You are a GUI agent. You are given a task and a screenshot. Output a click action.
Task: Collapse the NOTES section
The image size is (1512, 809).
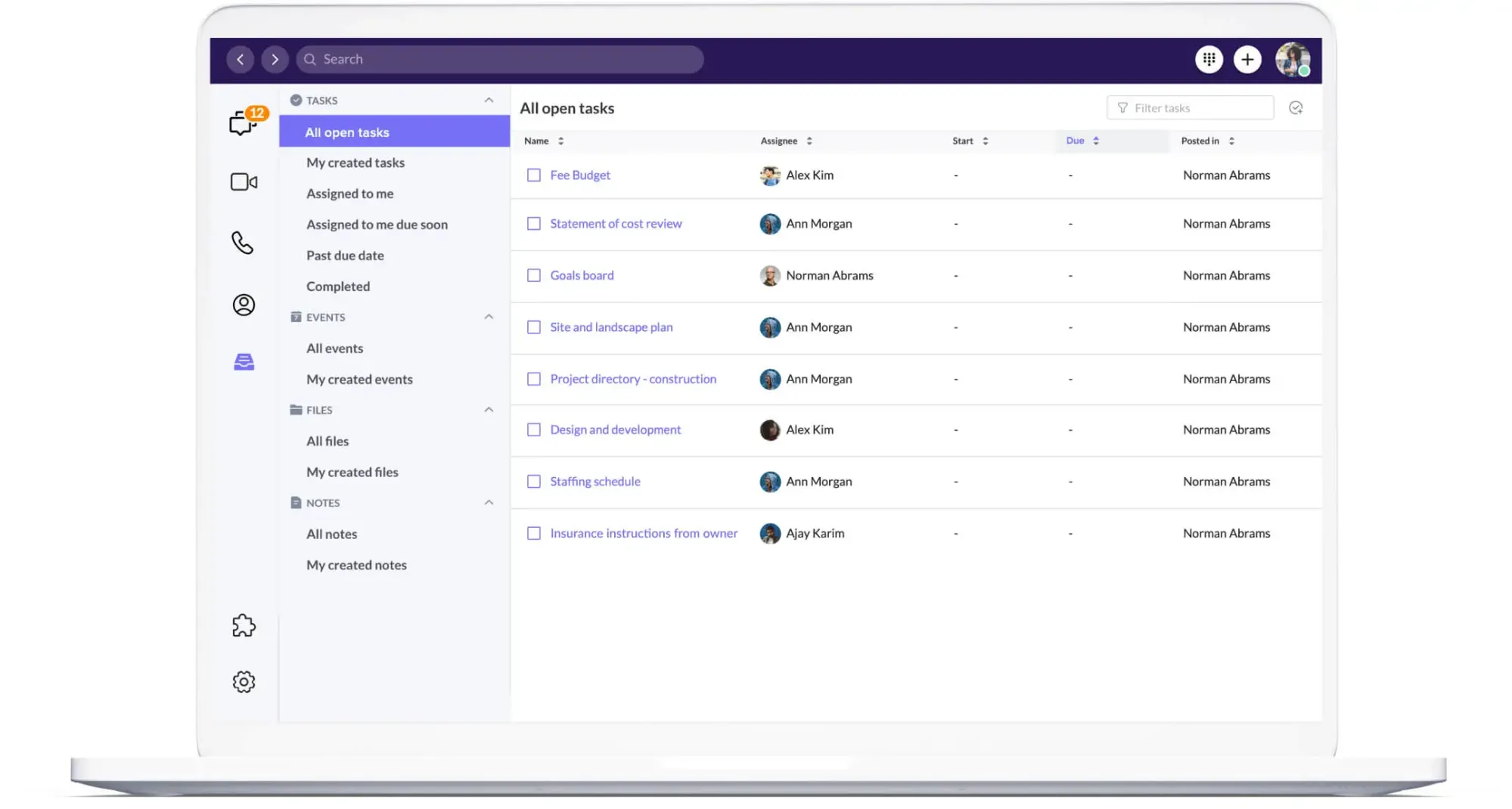489,503
